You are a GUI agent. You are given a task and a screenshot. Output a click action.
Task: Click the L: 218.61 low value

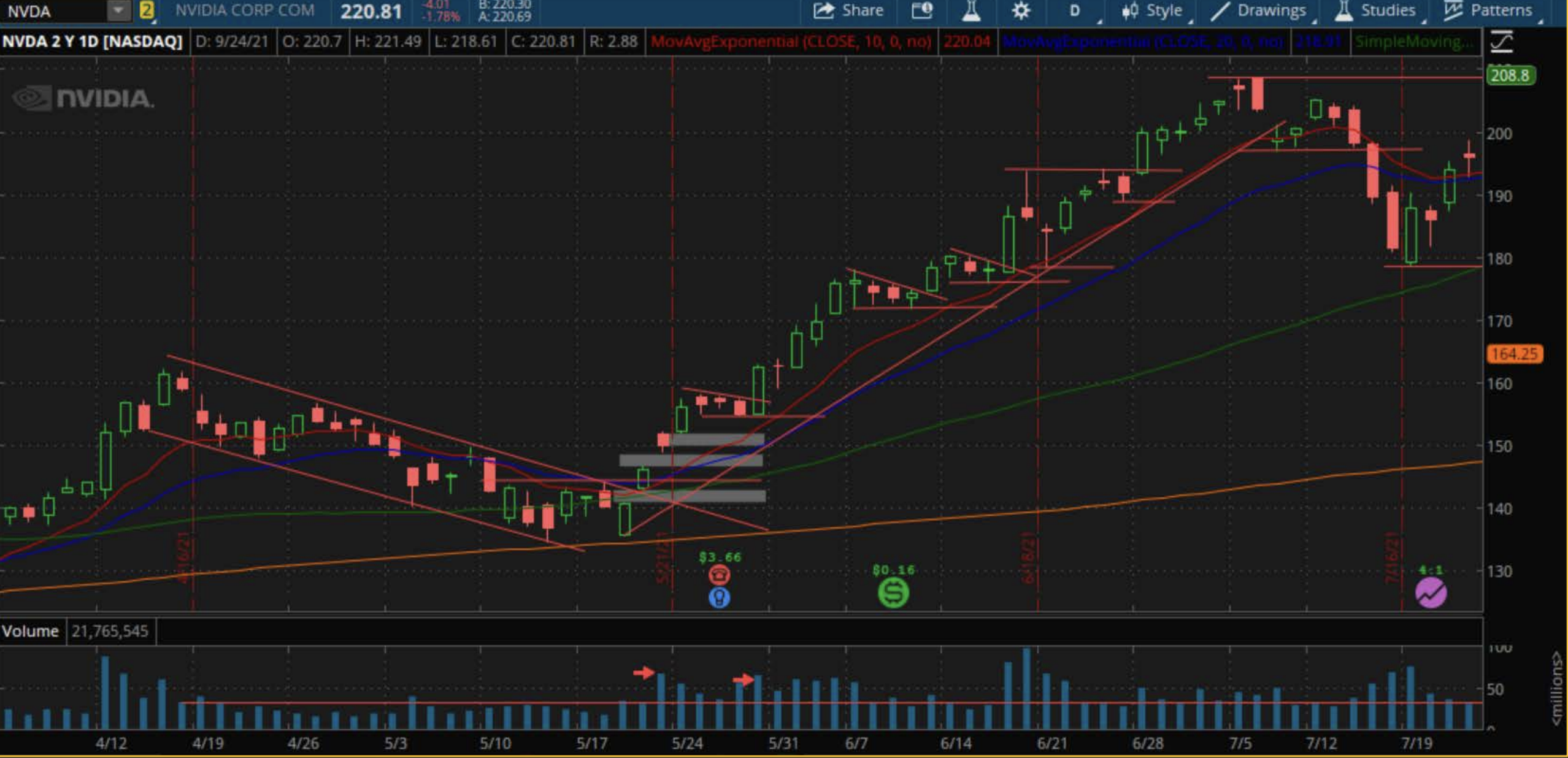coord(465,42)
